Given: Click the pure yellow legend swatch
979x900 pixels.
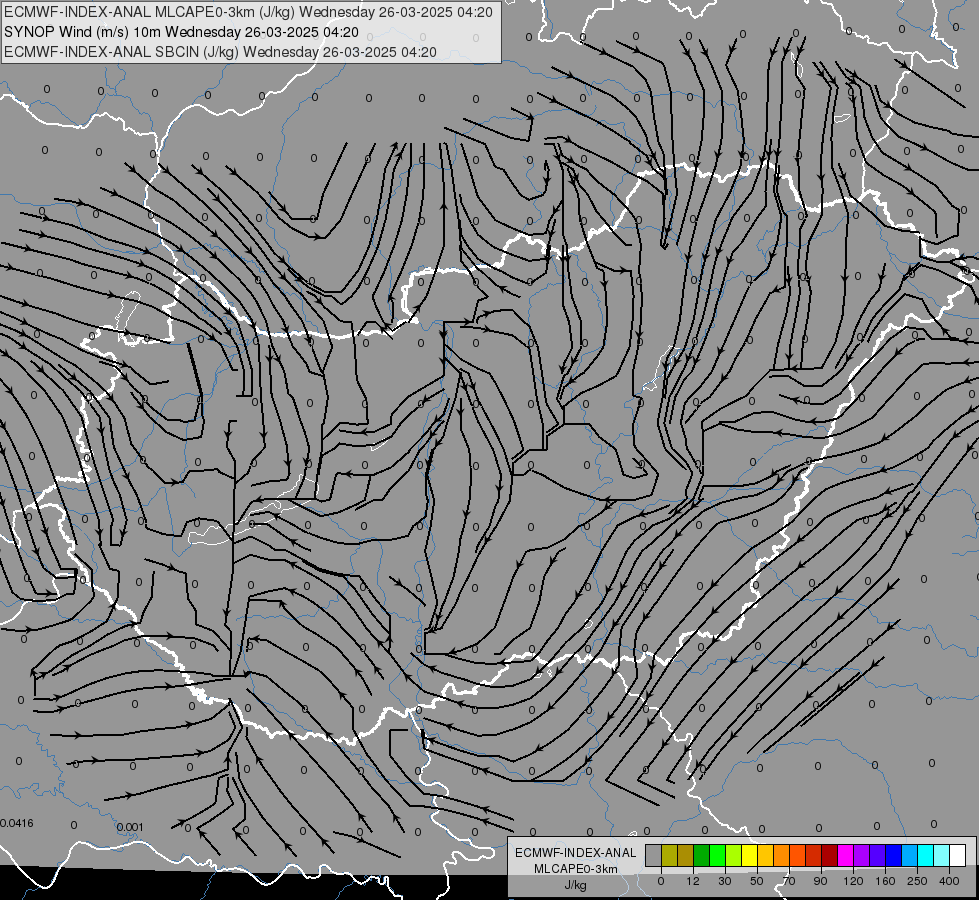Looking at the screenshot, I should point(749,855).
